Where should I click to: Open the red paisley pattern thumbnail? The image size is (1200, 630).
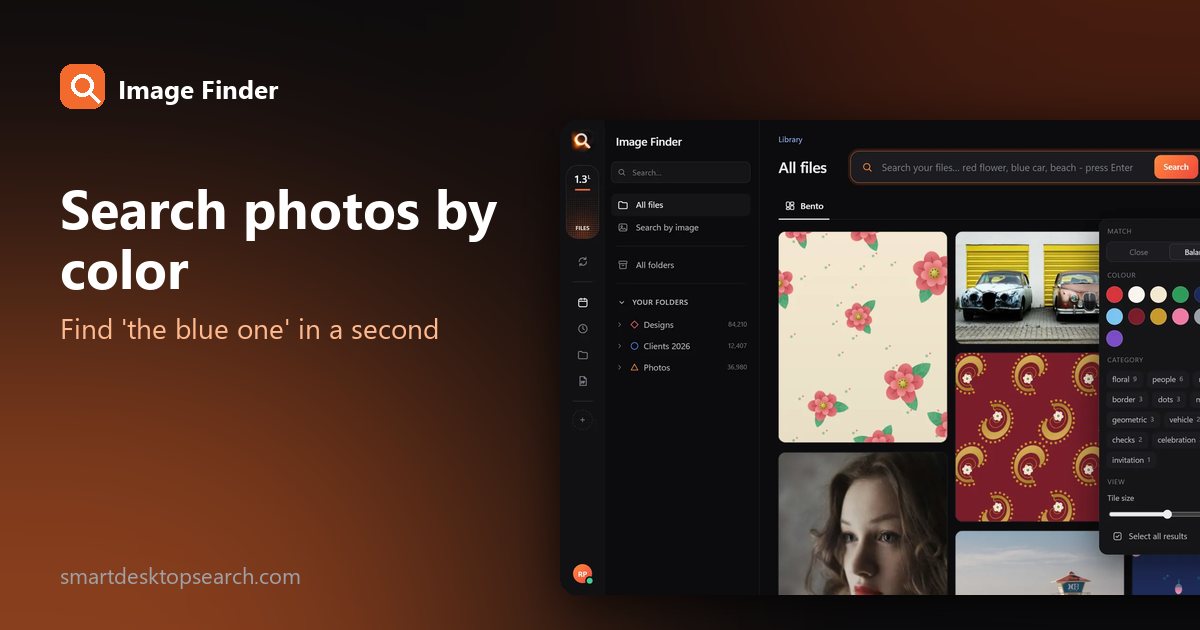[x=1027, y=436]
